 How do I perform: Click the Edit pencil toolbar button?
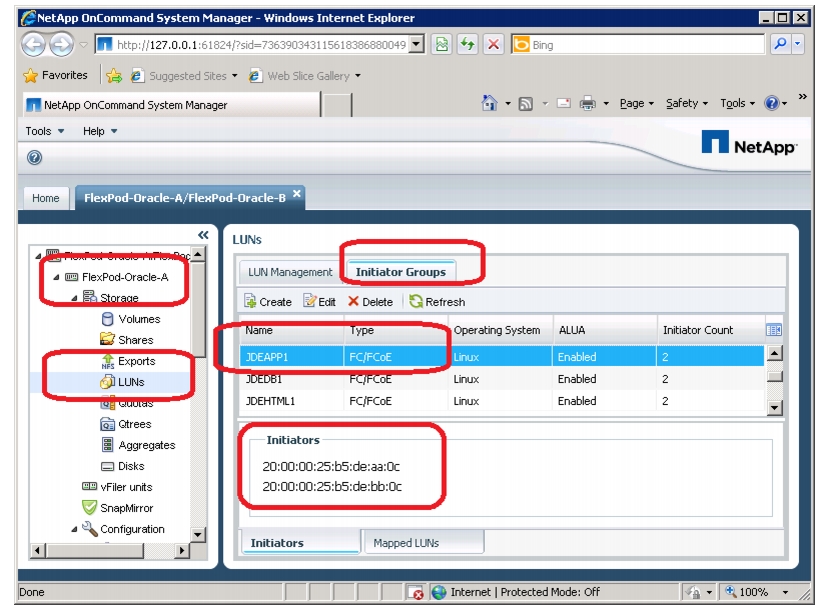[x=319, y=302]
